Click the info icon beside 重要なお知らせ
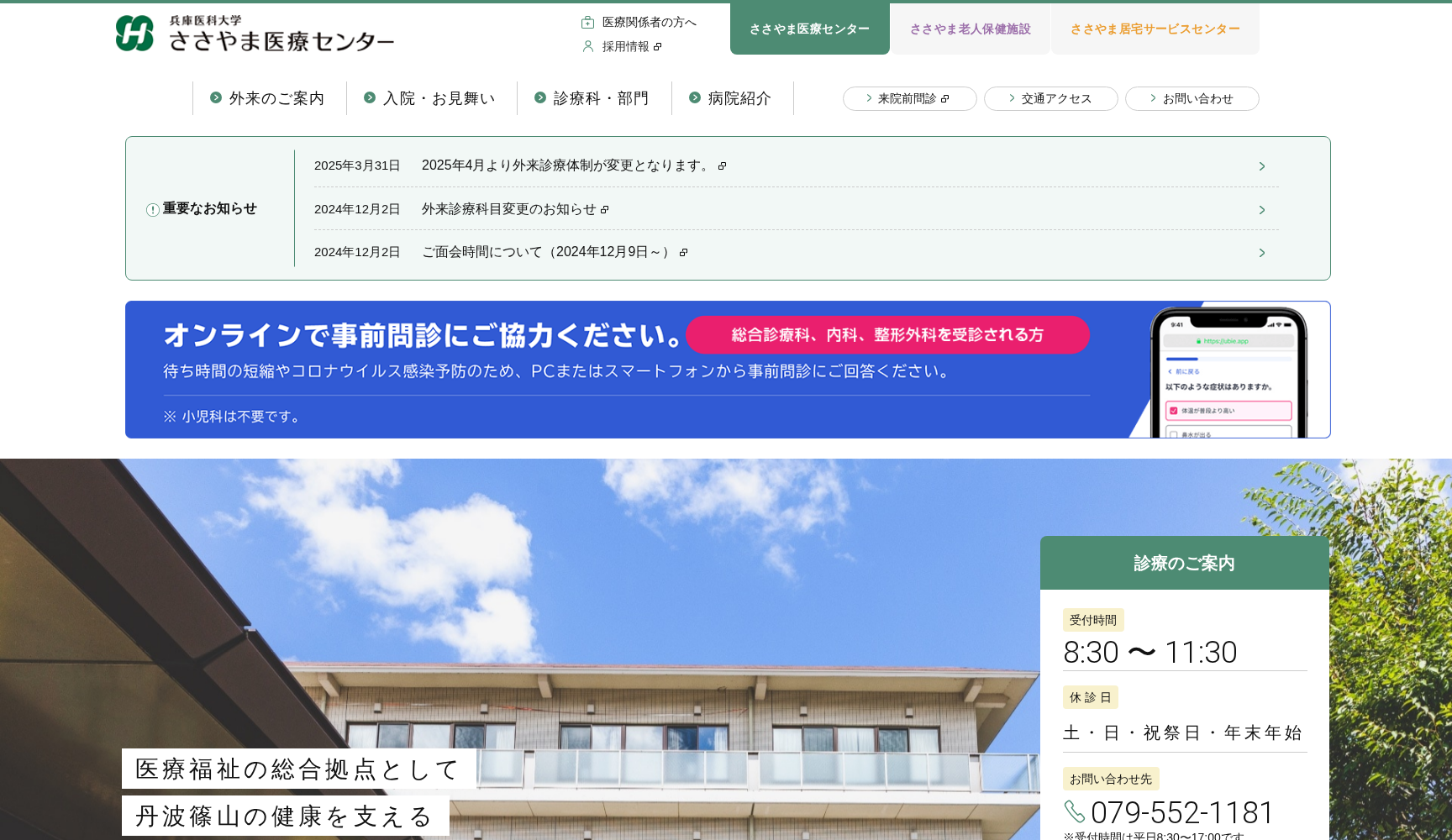 pos(153,210)
